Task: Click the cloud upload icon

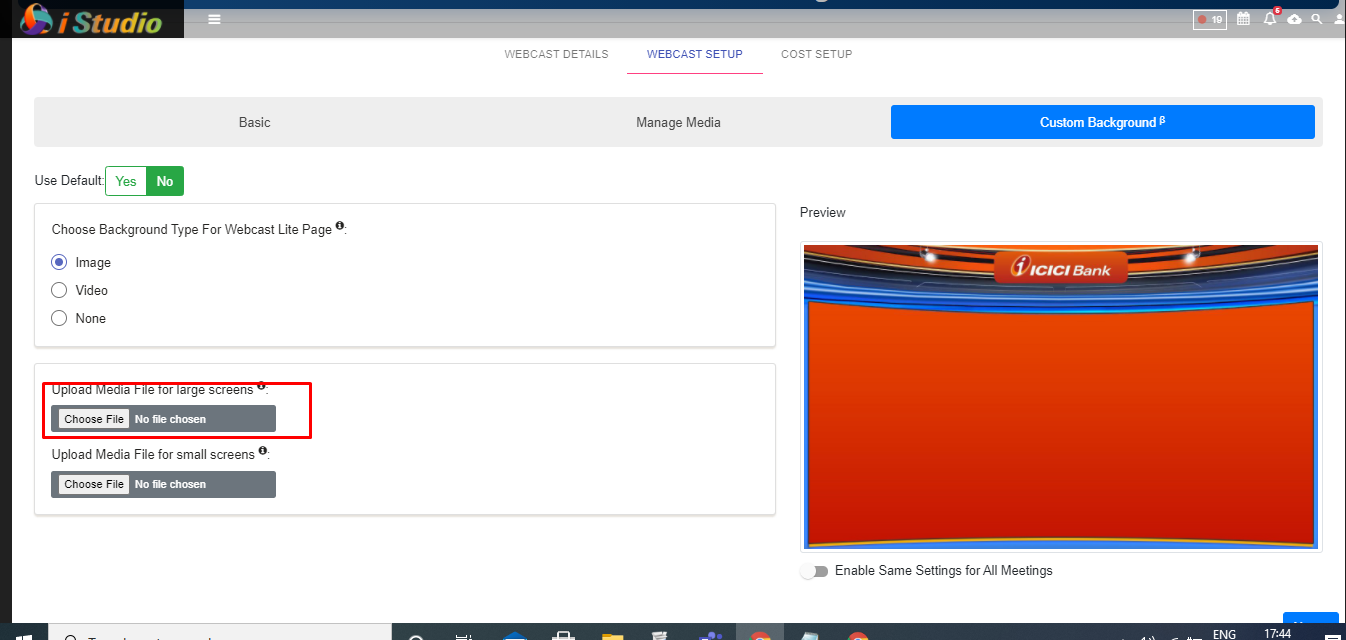Action: click(x=1295, y=19)
